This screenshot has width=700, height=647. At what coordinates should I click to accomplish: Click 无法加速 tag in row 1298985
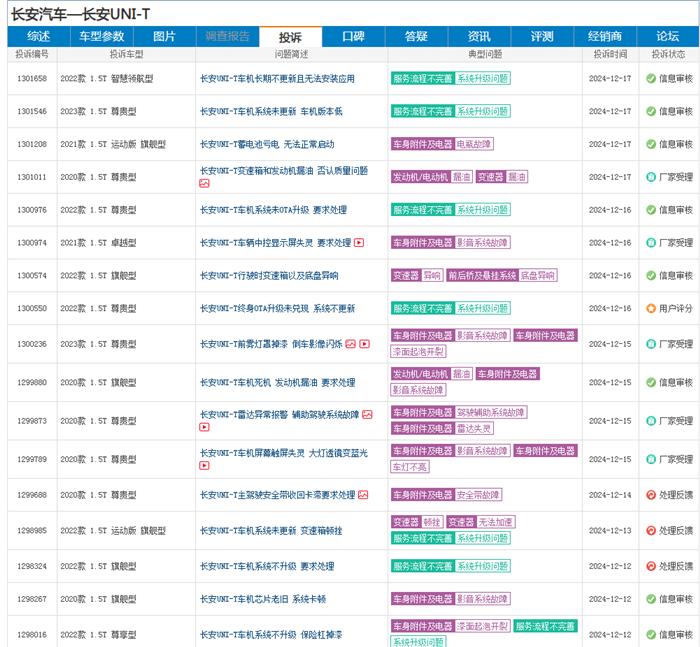click(496, 522)
